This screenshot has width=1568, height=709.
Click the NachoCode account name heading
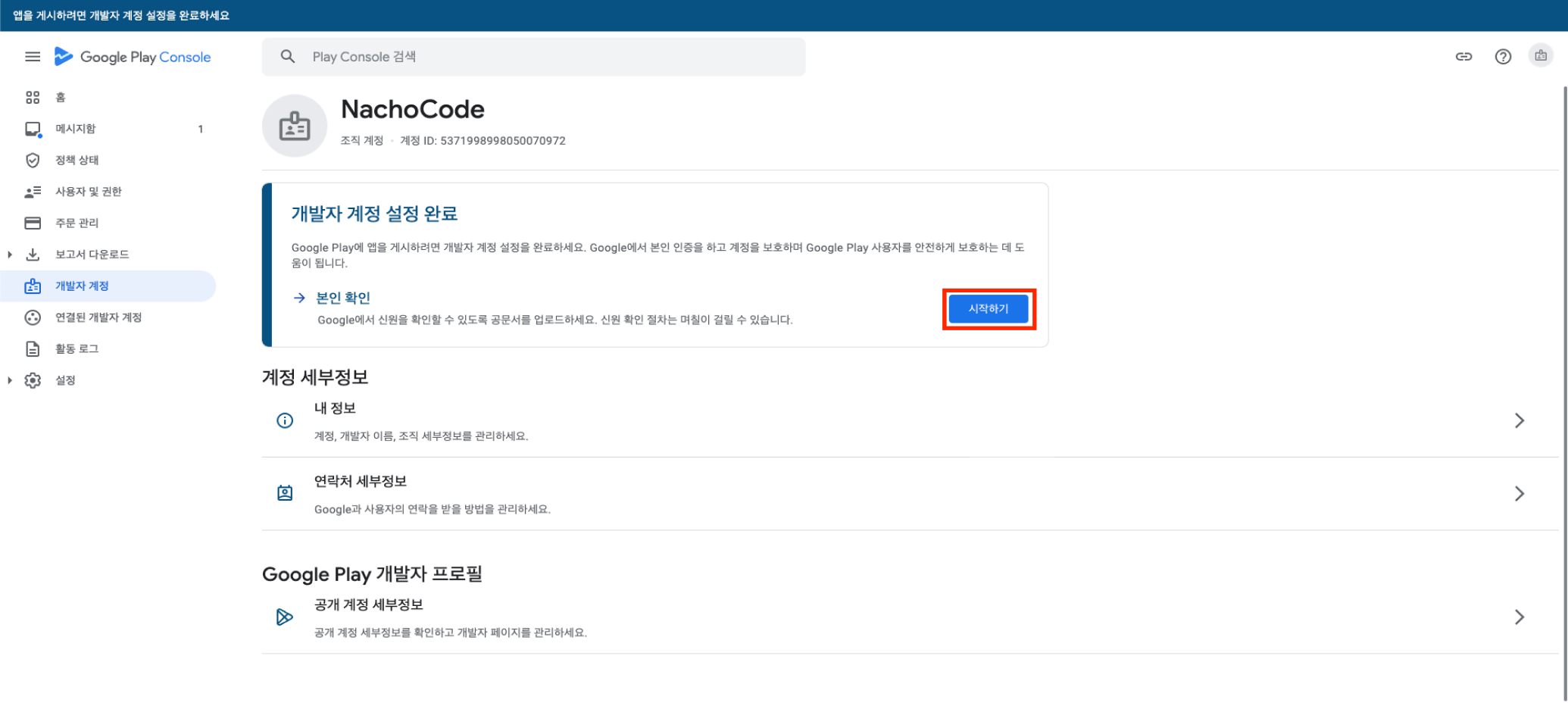point(413,110)
